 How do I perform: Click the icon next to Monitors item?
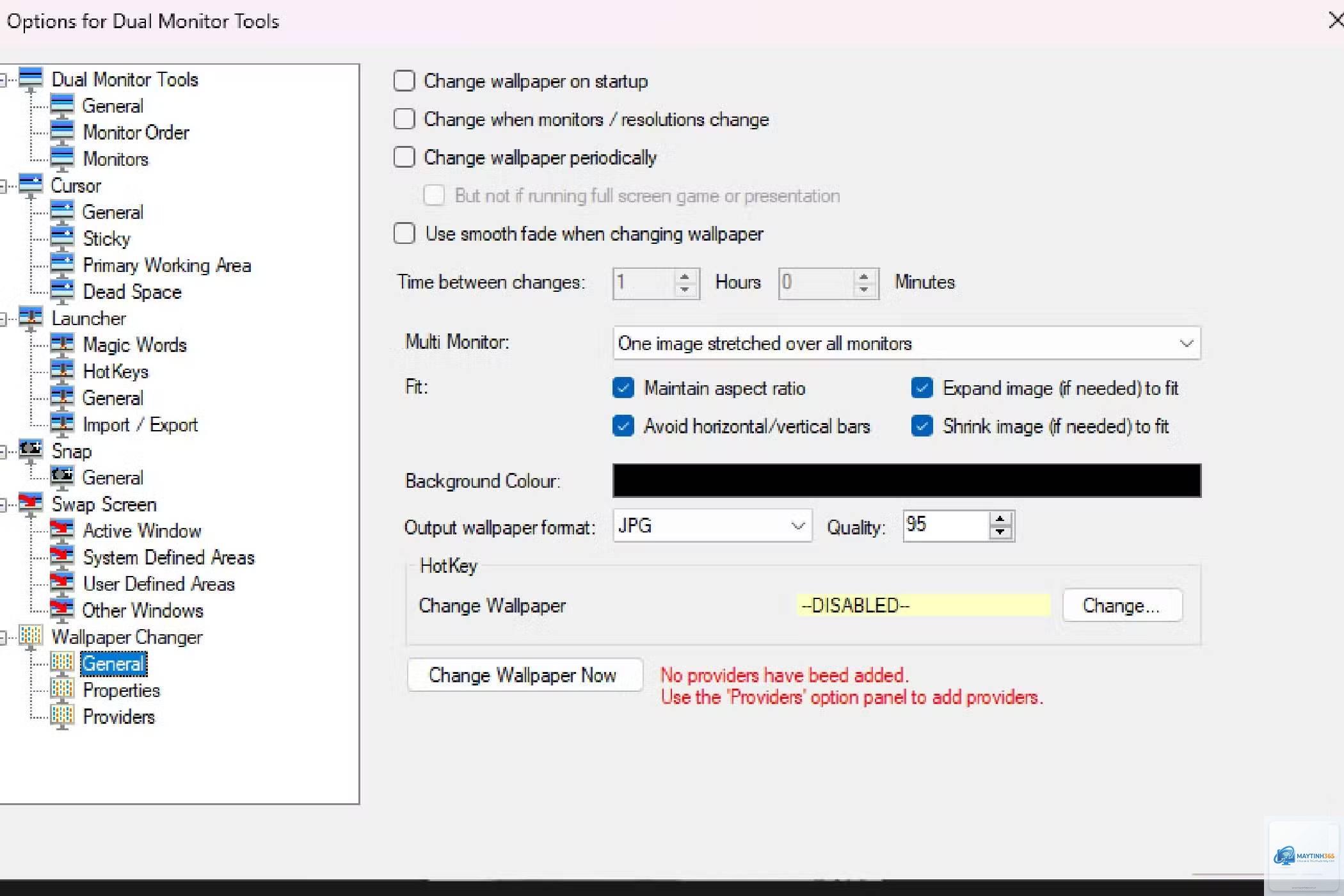pos(62,159)
